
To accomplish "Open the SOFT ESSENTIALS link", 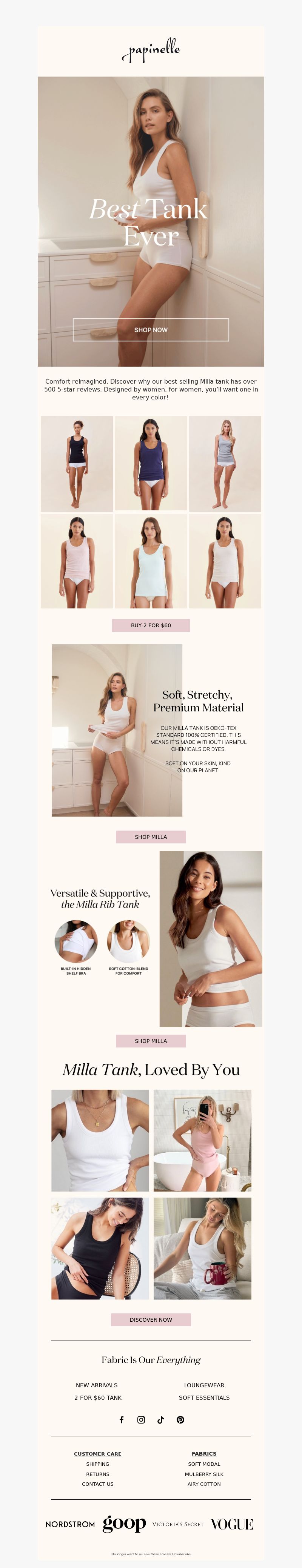I will click(204, 1398).
